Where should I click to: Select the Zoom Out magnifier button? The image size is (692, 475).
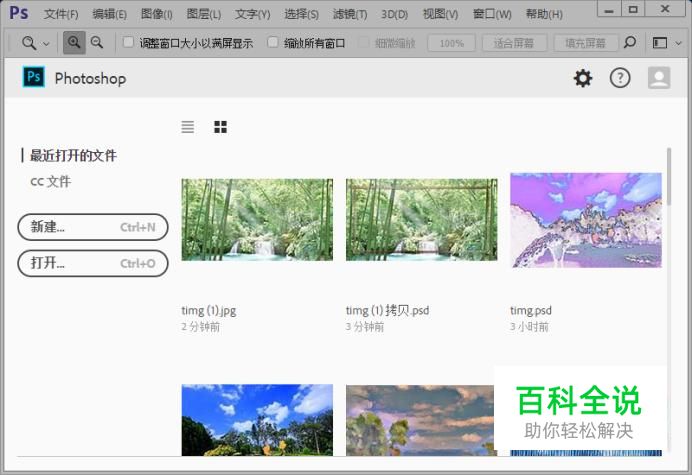pyautogui.click(x=97, y=43)
